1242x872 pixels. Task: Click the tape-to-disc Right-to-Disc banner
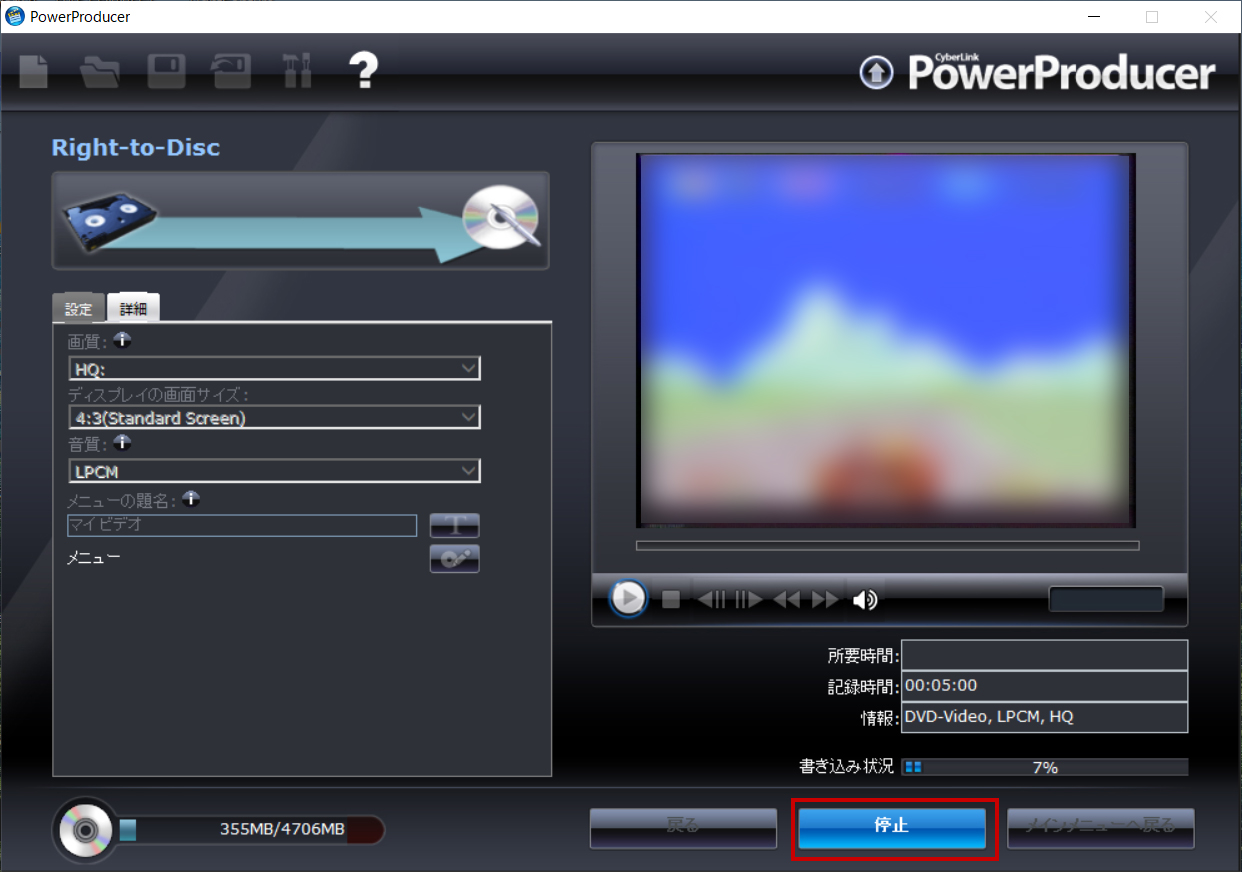300,221
